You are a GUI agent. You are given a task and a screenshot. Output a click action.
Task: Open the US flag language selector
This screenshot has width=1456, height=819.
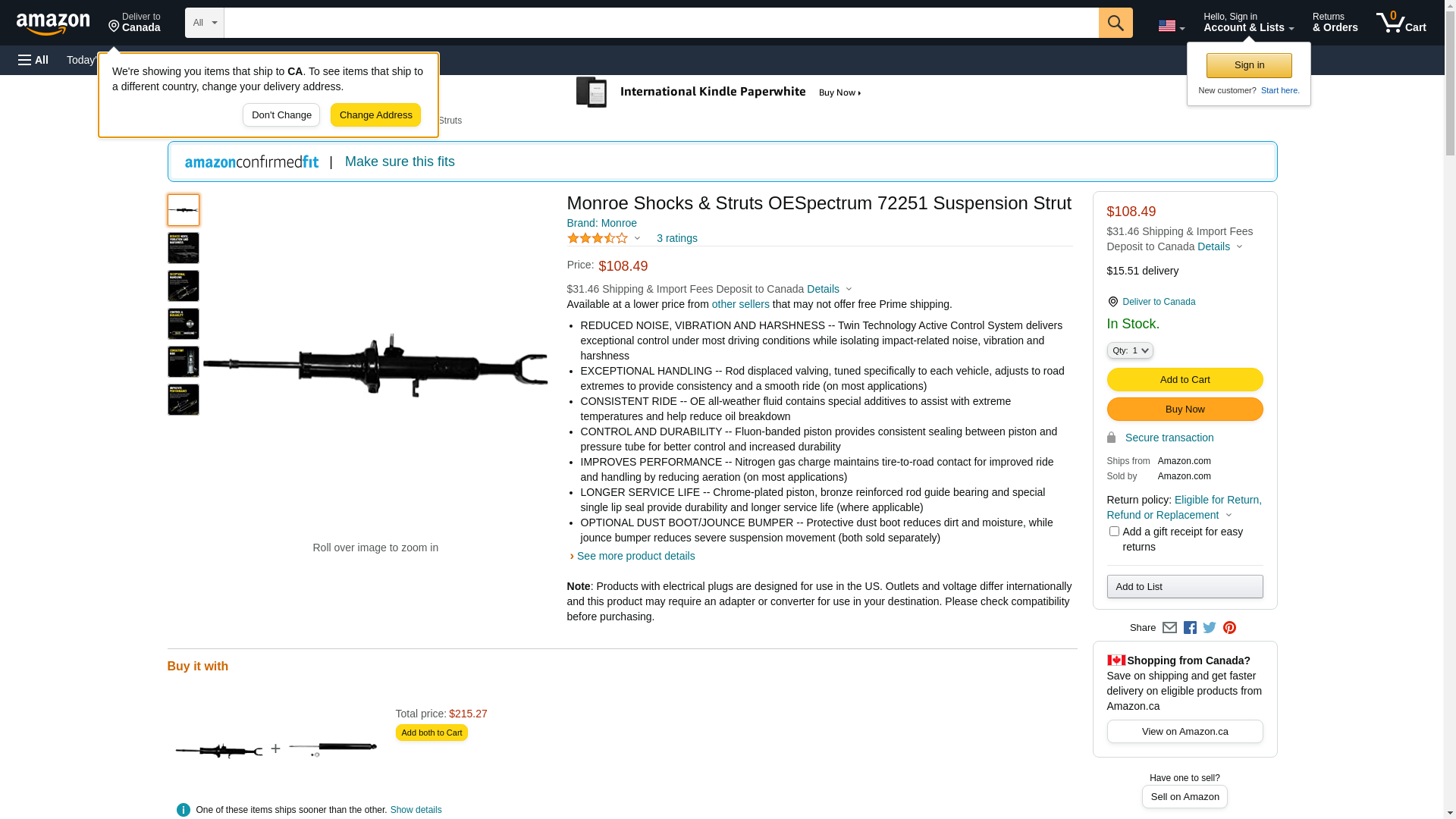pyautogui.click(x=1171, y=26)
